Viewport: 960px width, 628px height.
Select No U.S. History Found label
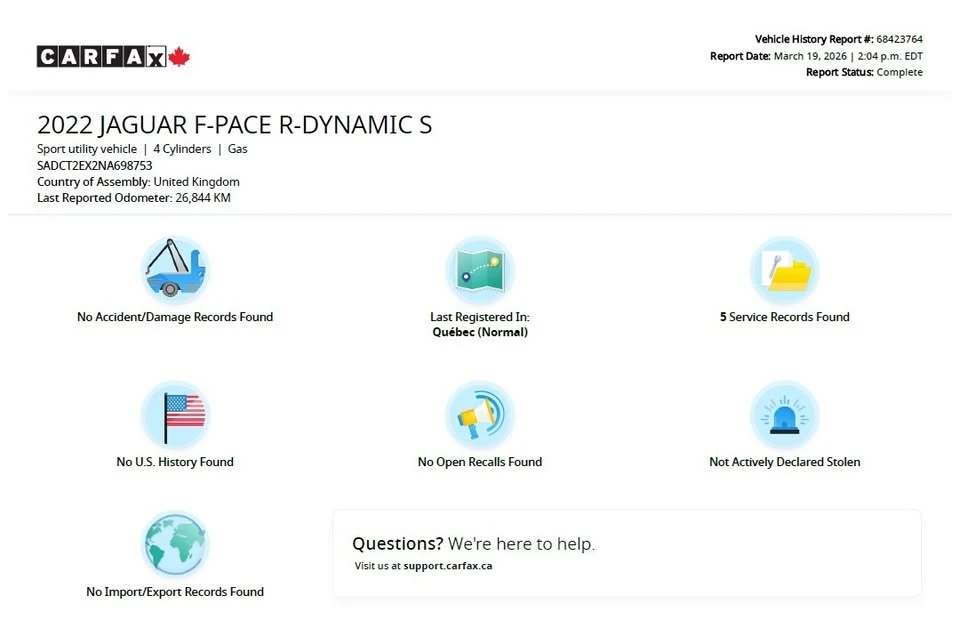[175, 462]
